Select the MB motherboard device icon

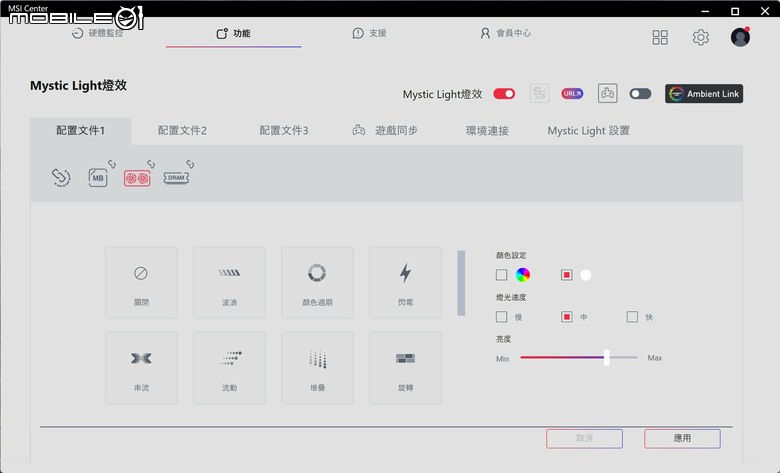point(98,178)
